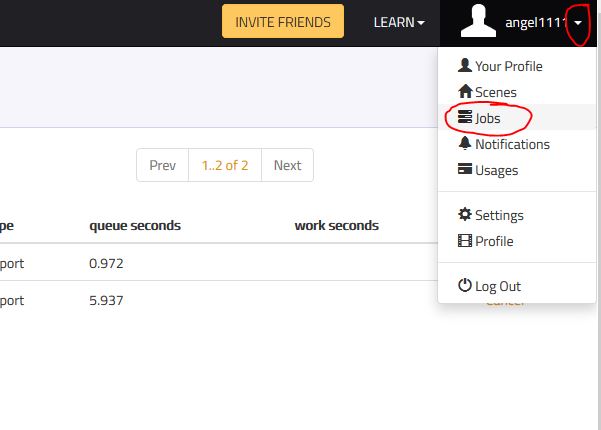The image size is (601, 430).
Task: Click the queue seconds column header
Action: (x=135, y=225)
